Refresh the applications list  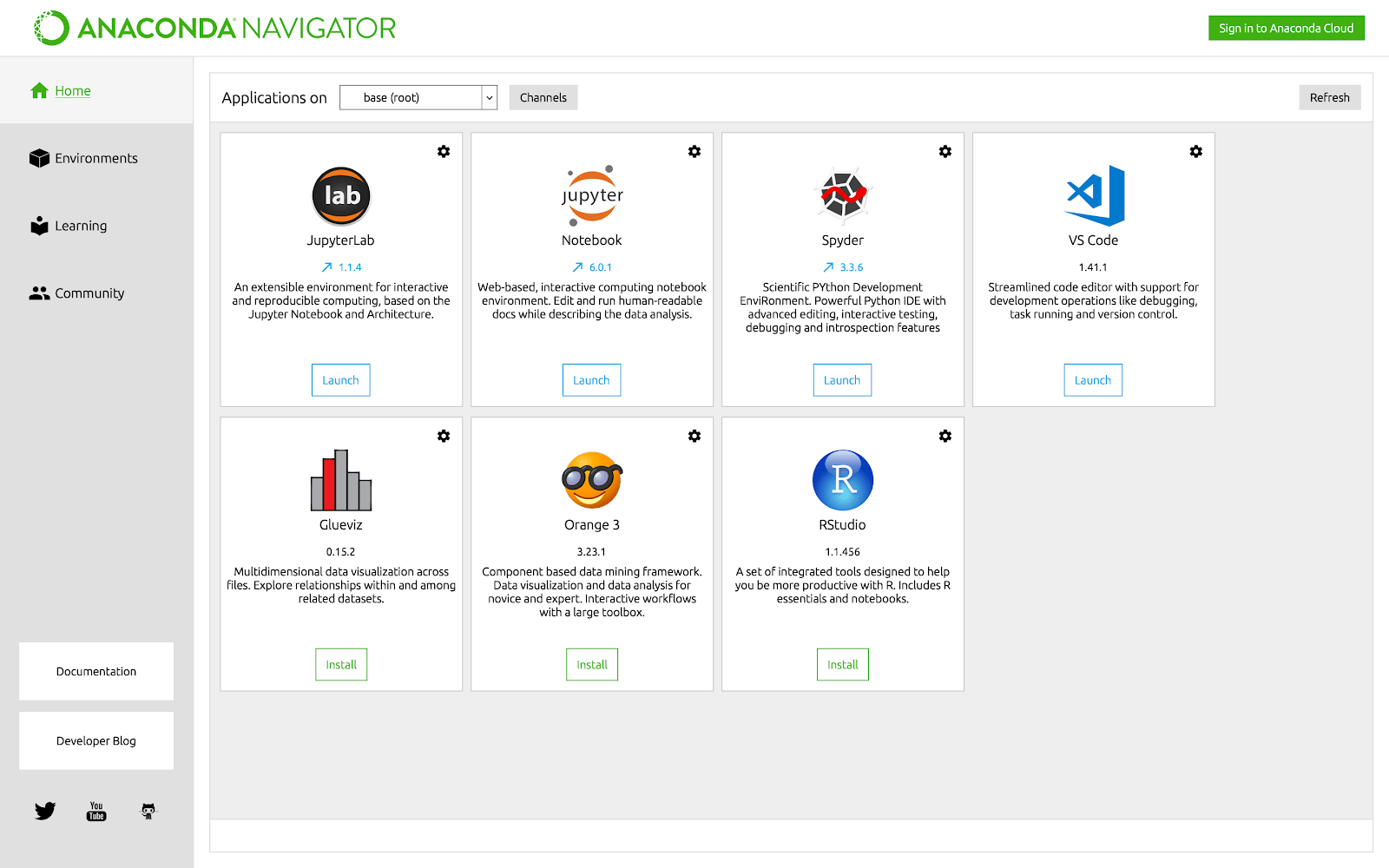(1330, 97)
